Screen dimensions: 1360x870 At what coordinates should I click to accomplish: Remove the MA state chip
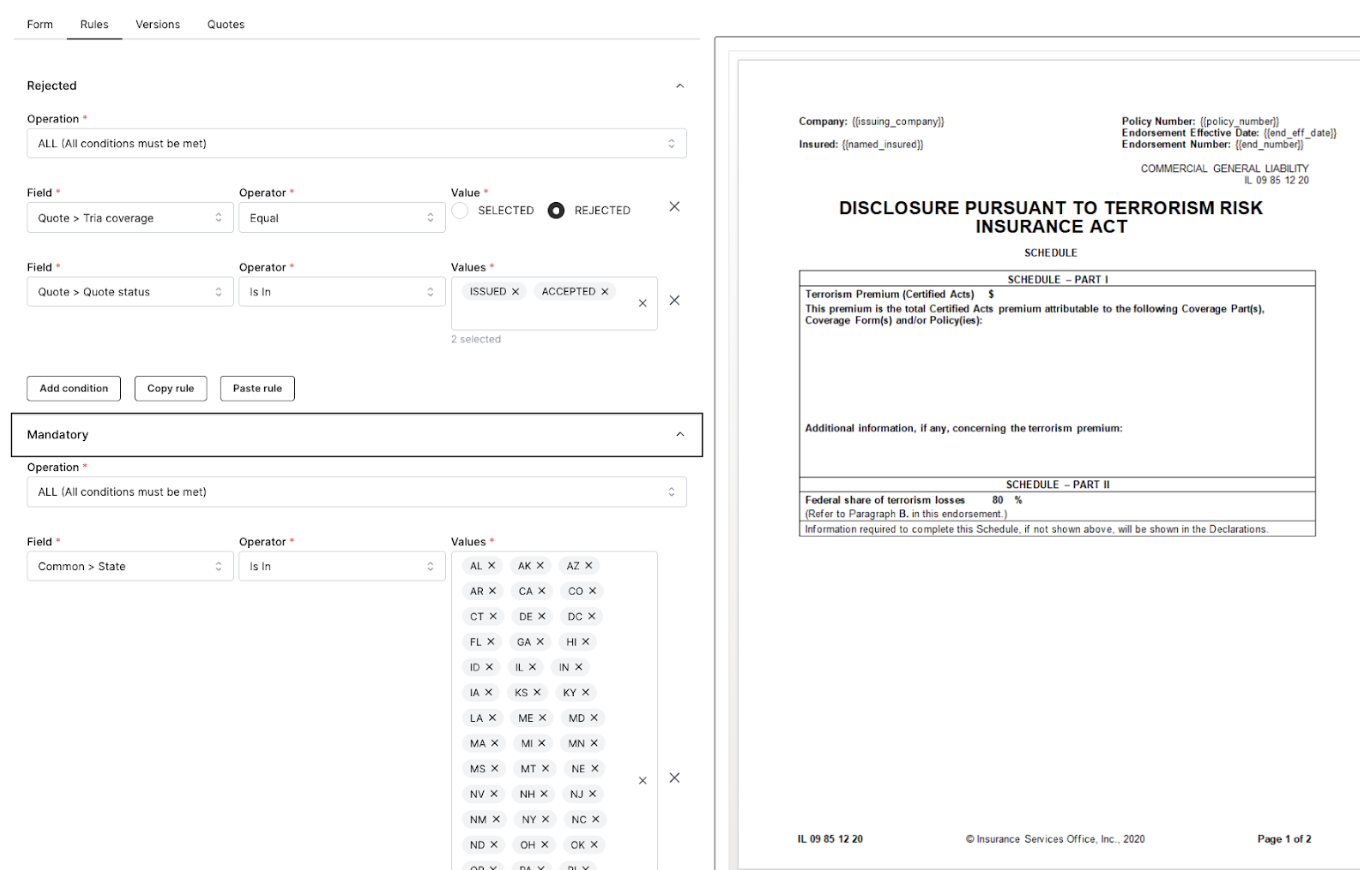[x=494, y=743]
